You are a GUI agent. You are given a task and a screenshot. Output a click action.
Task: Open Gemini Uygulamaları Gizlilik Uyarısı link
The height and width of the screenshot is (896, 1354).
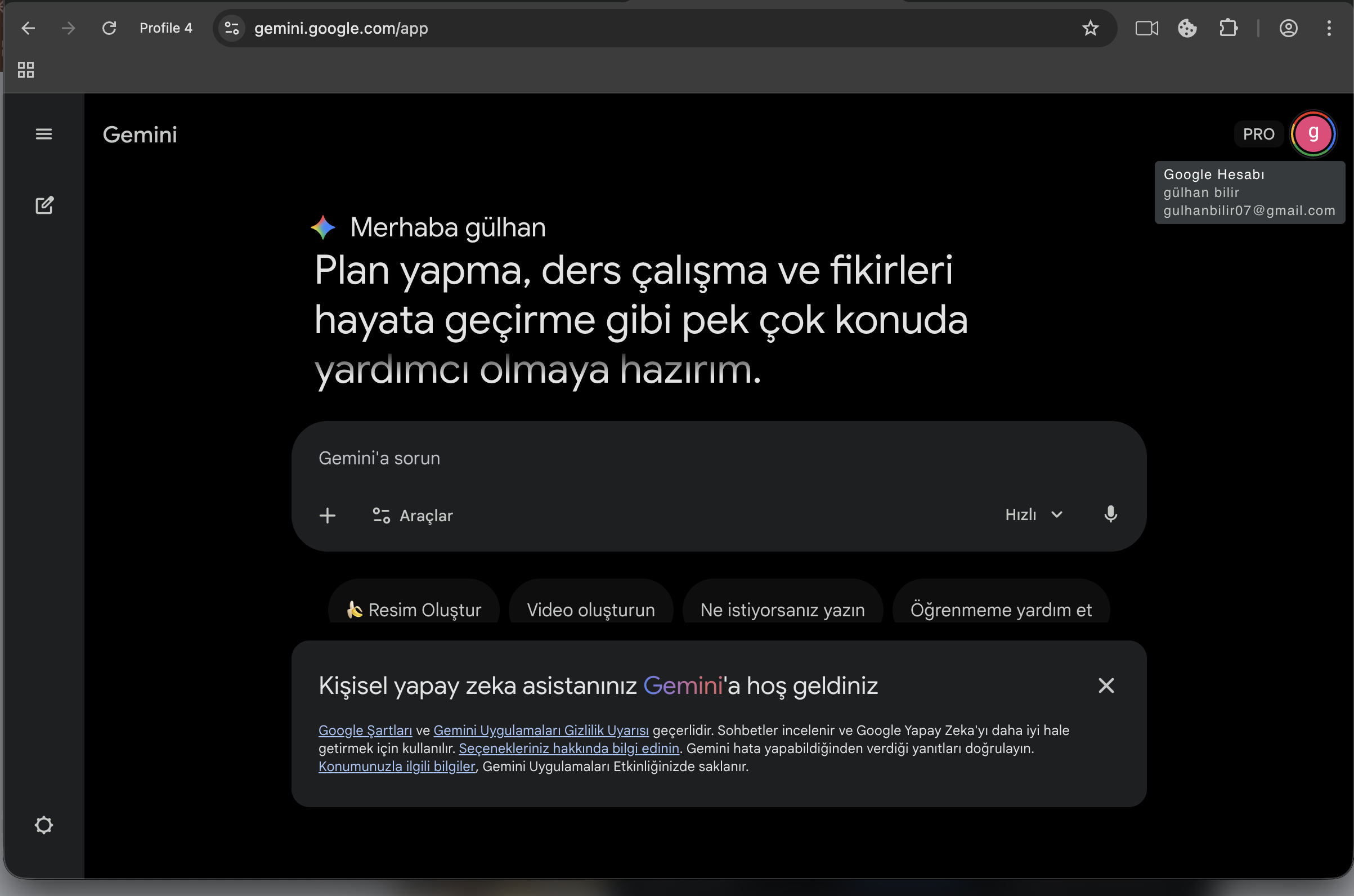pyautogui.click(x=541, y=731)
